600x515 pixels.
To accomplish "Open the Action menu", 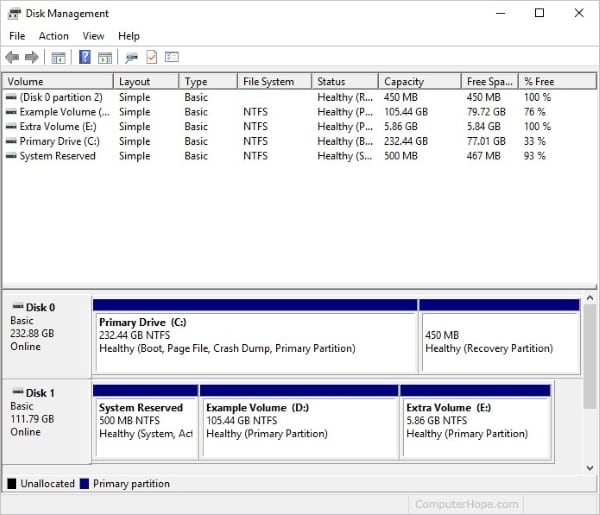I will (54, 36).
